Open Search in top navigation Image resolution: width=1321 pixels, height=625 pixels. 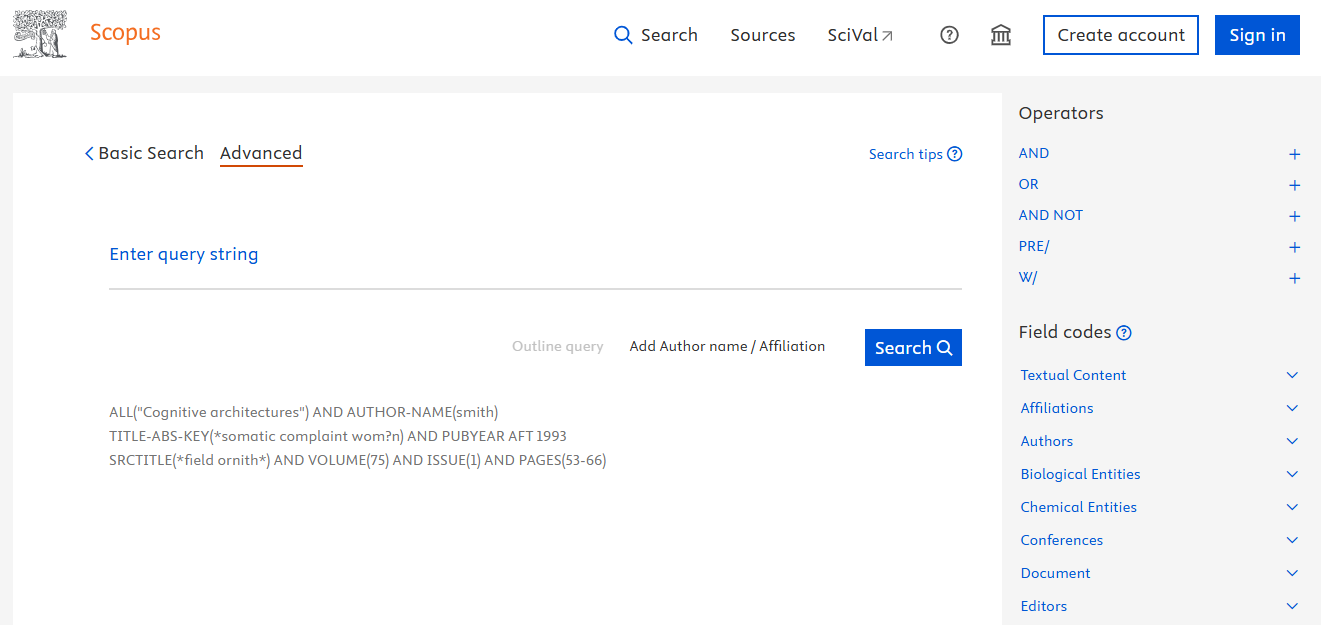pyautogui.click(x=656, y=35)
